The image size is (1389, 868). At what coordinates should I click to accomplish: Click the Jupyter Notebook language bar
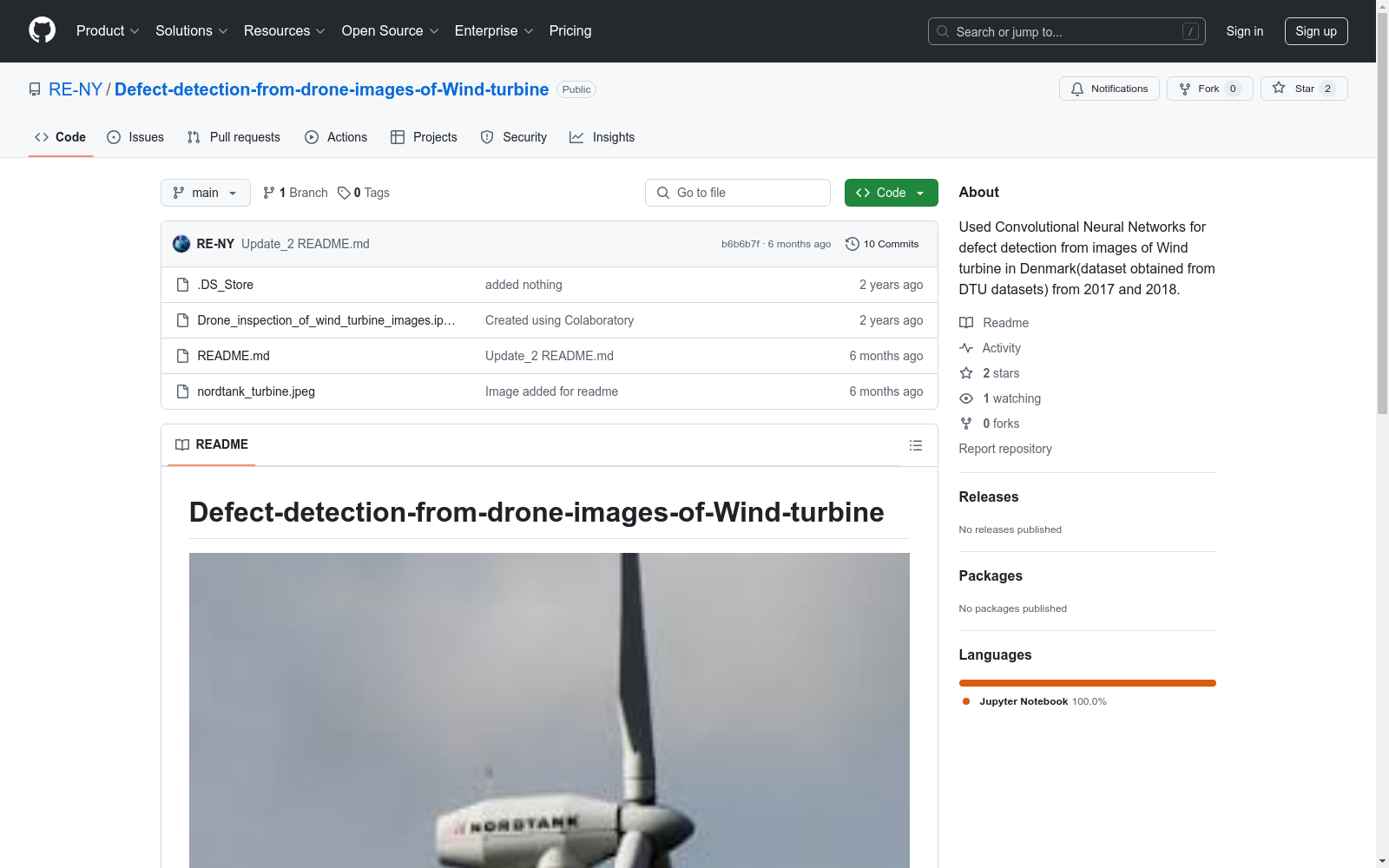tap(1088, 683)
